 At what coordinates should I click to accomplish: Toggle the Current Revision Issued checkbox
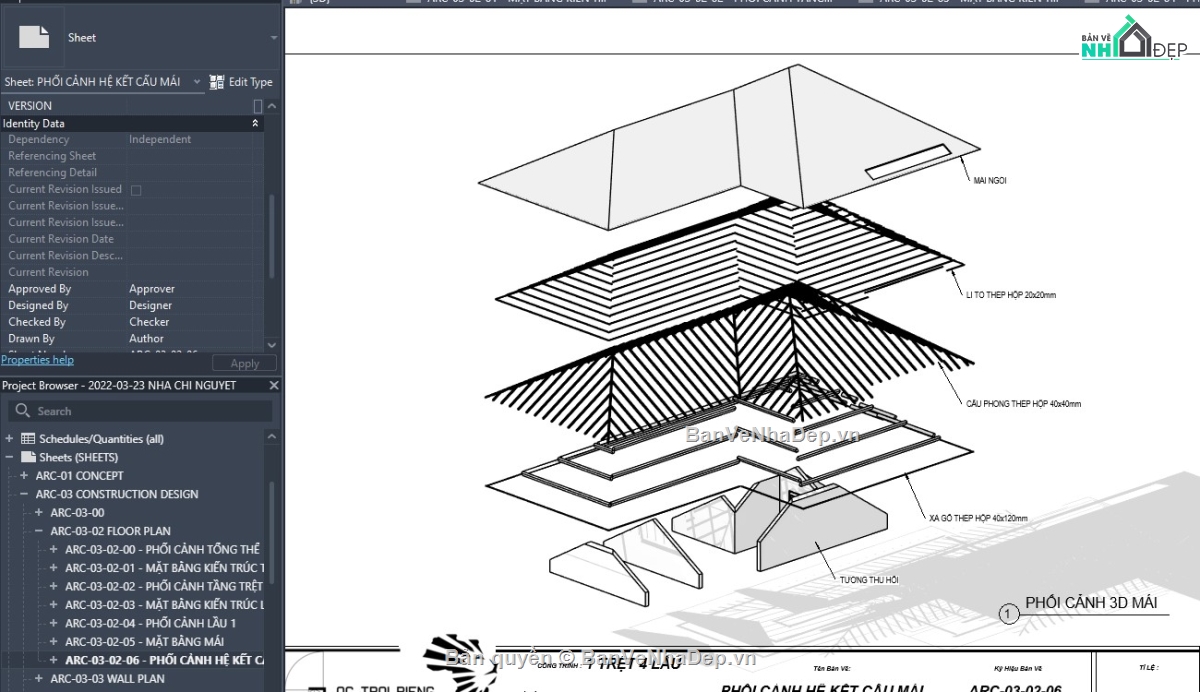pos(136,190)
